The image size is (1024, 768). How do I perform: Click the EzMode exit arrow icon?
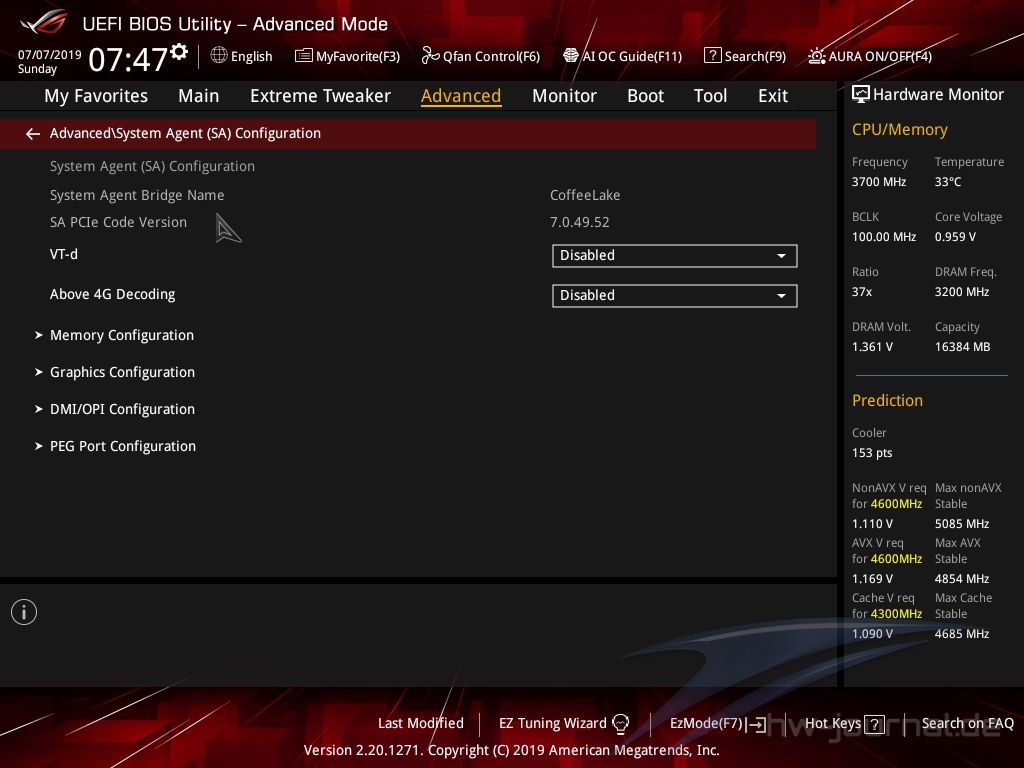(757, 724)
